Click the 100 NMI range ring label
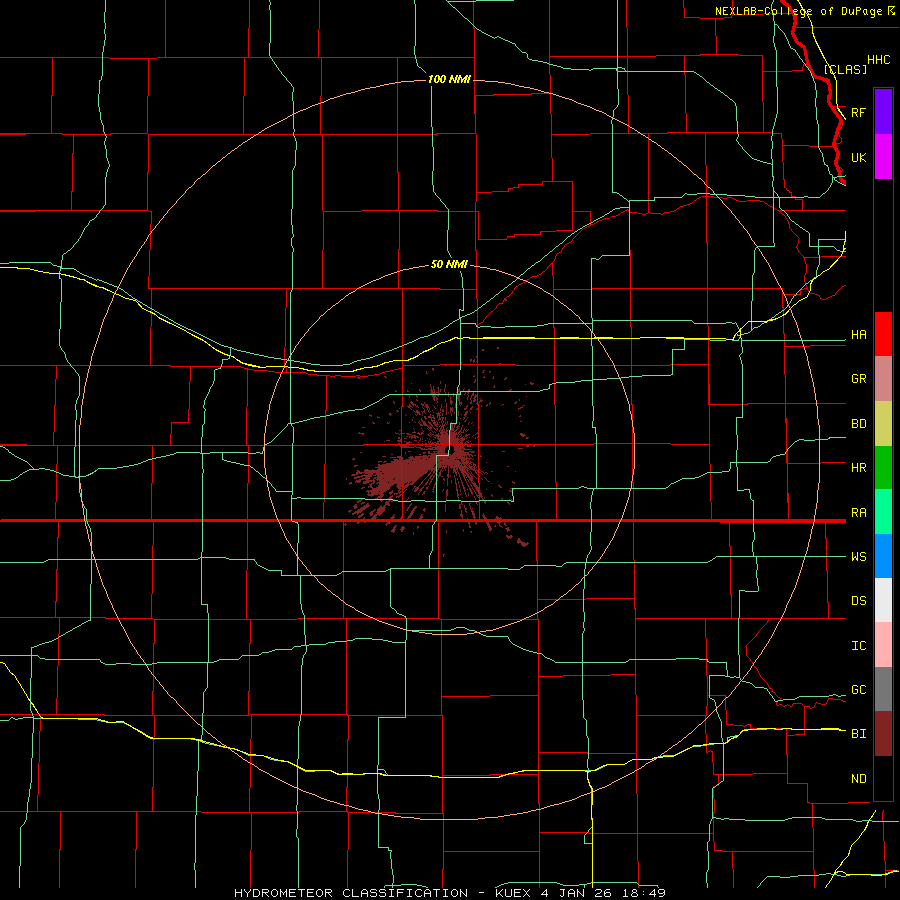Screen dimensions: 900x900 (449, 79)
